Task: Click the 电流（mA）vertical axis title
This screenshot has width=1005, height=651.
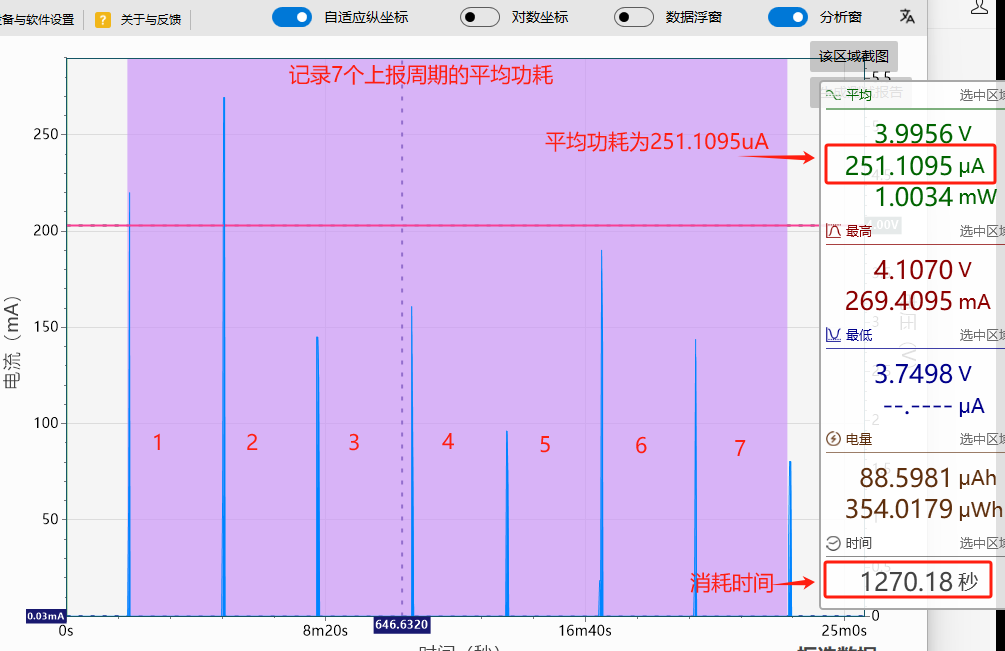Action: click(12, 342)
